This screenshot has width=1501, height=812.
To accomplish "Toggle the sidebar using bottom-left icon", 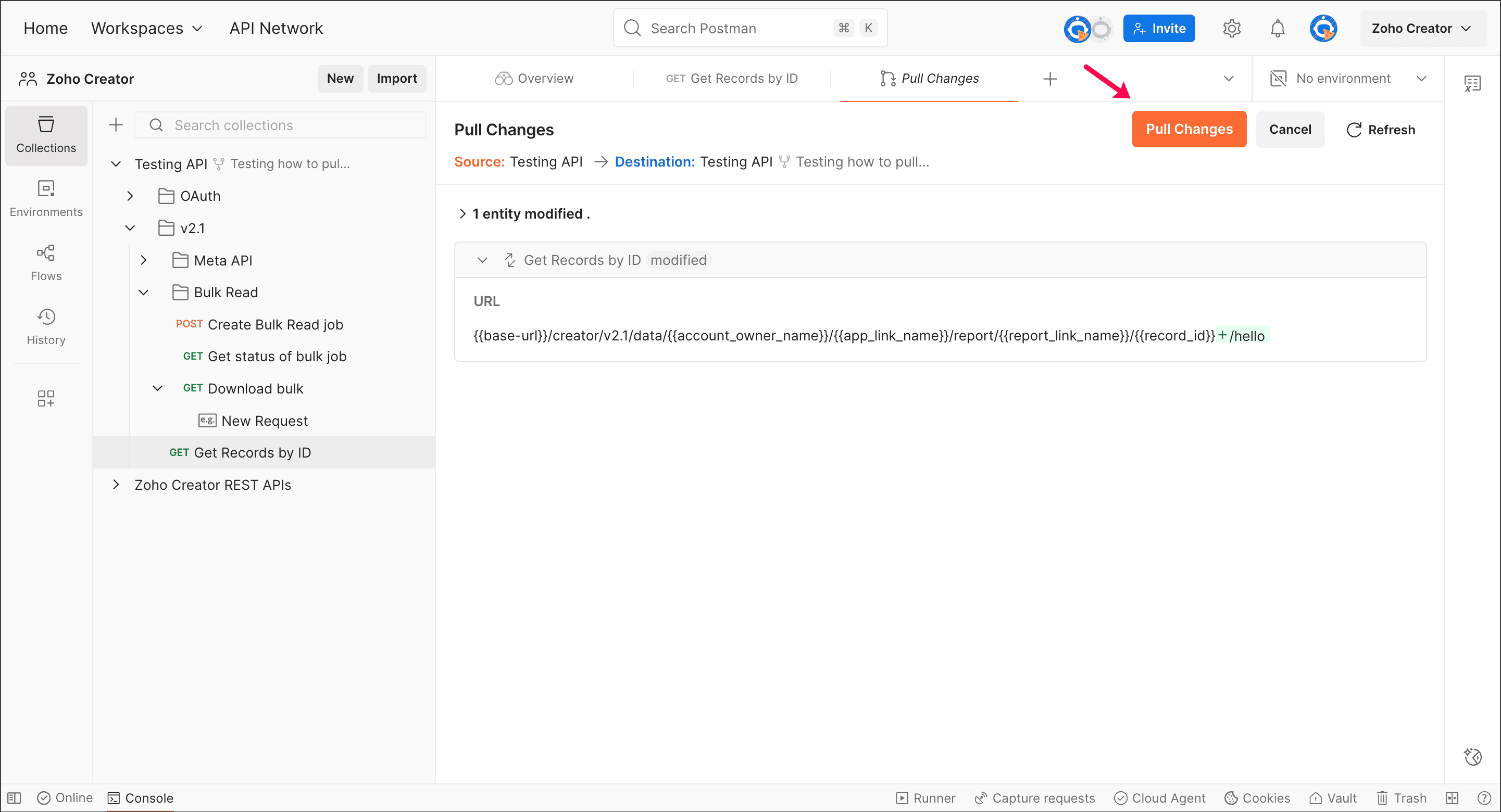I will pyautogui.click(x=14, y=797).
